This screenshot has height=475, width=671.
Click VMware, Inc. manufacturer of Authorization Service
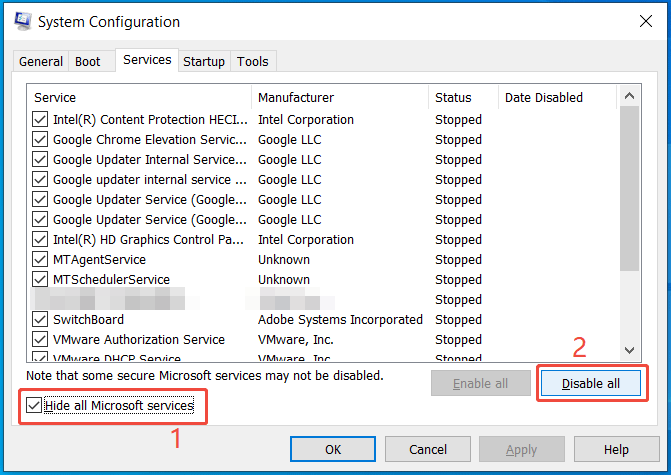[x=296, y=340]
